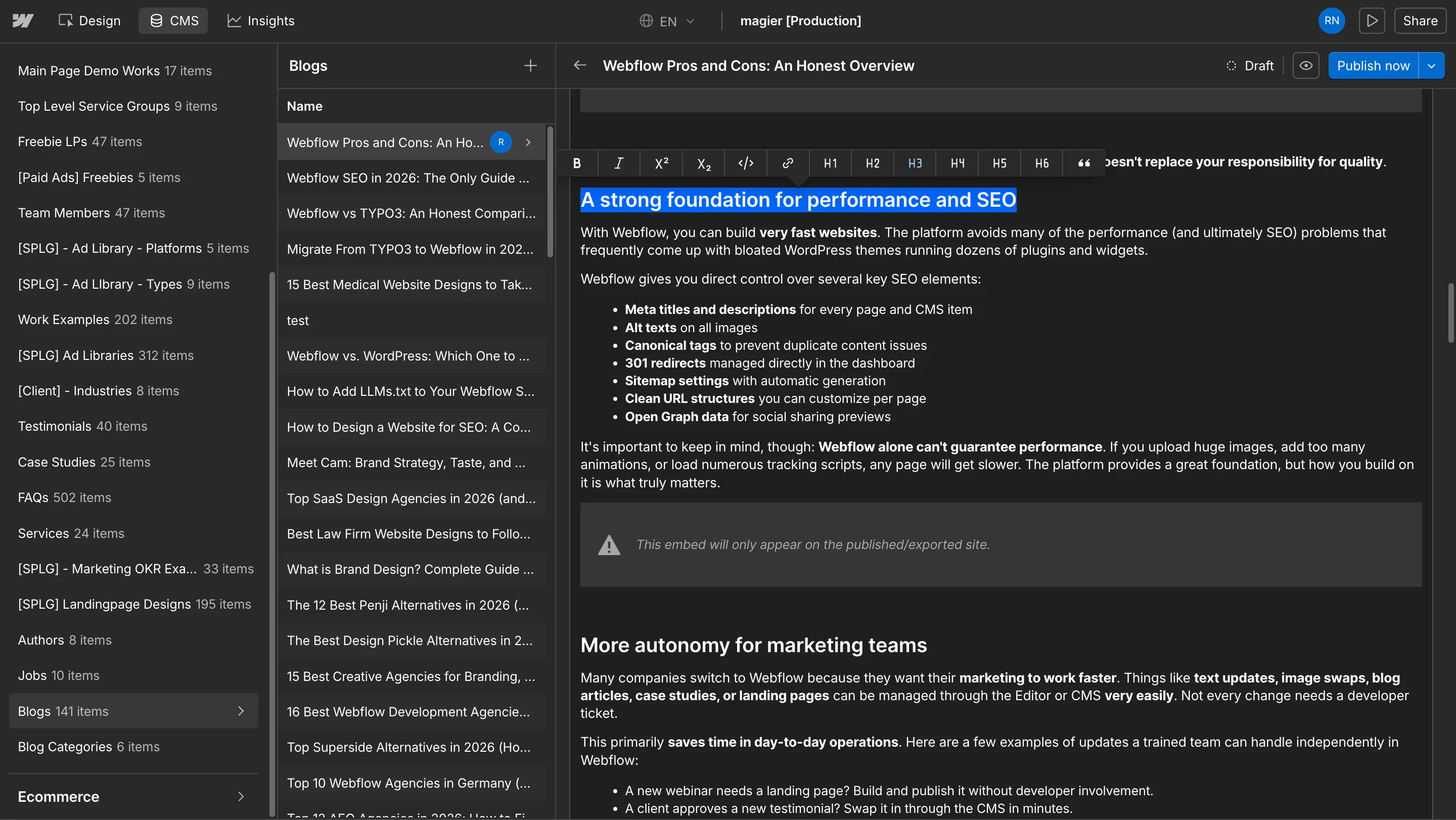Click the editor's vertical scrollbar thumb

(1450, 312)
